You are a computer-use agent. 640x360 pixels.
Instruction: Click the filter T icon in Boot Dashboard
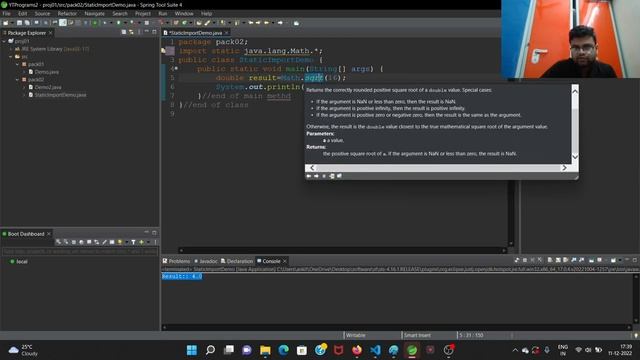click(x=133, y=242)
